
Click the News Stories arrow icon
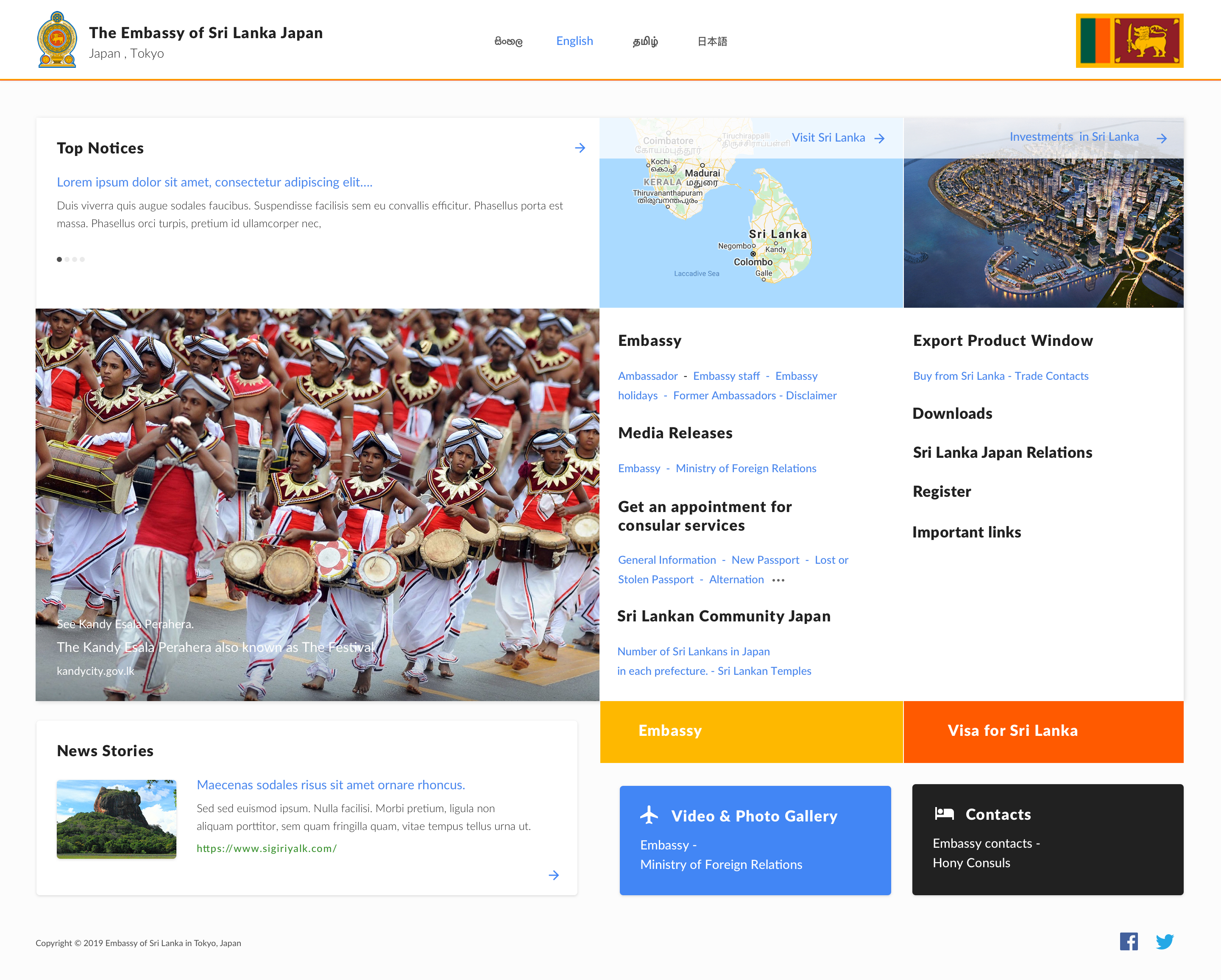(554, 875)
